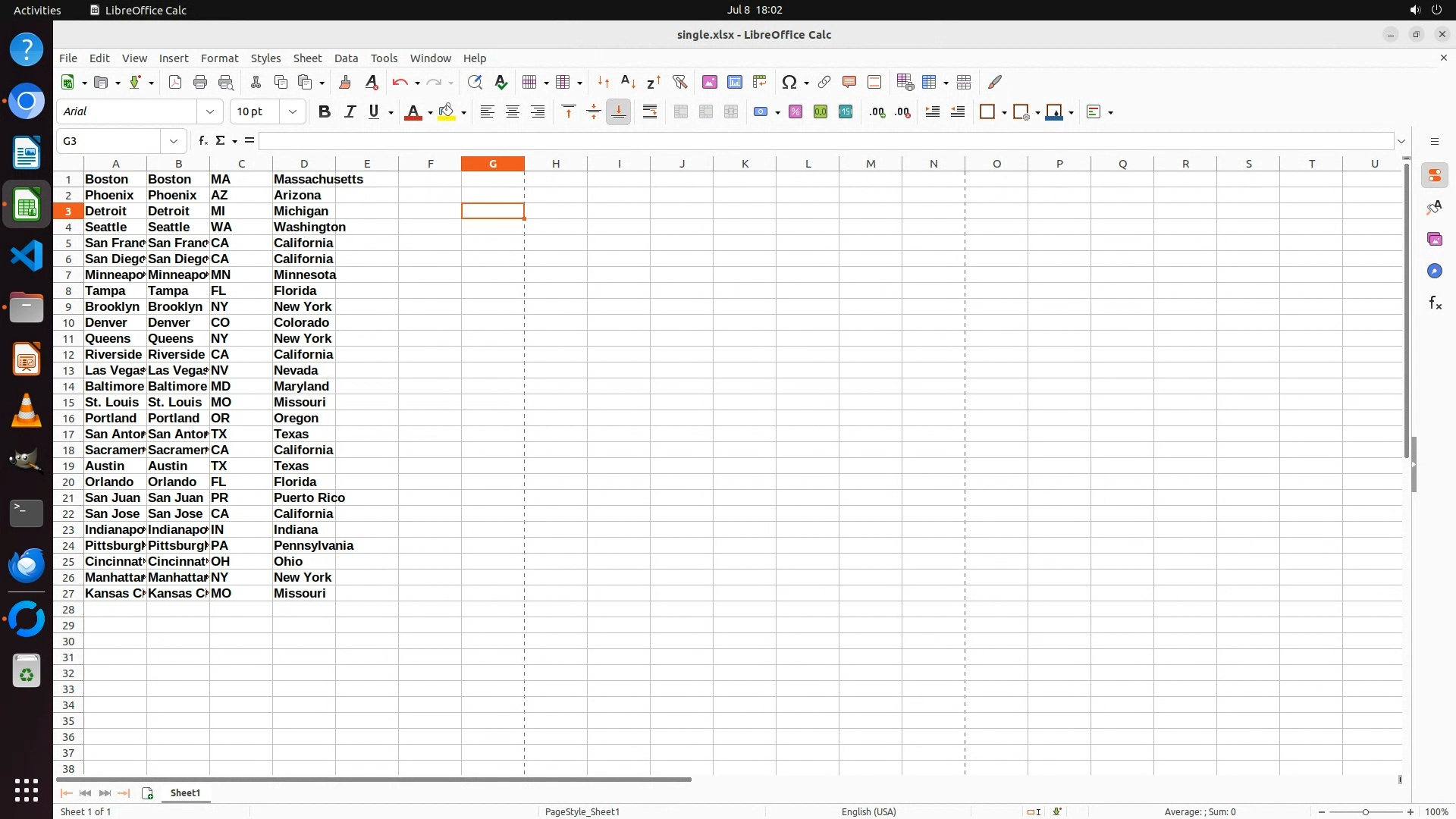Insert a chart using toolbar icon
The height and width of the screenshot is (819, 1456).
click(735, 82)
